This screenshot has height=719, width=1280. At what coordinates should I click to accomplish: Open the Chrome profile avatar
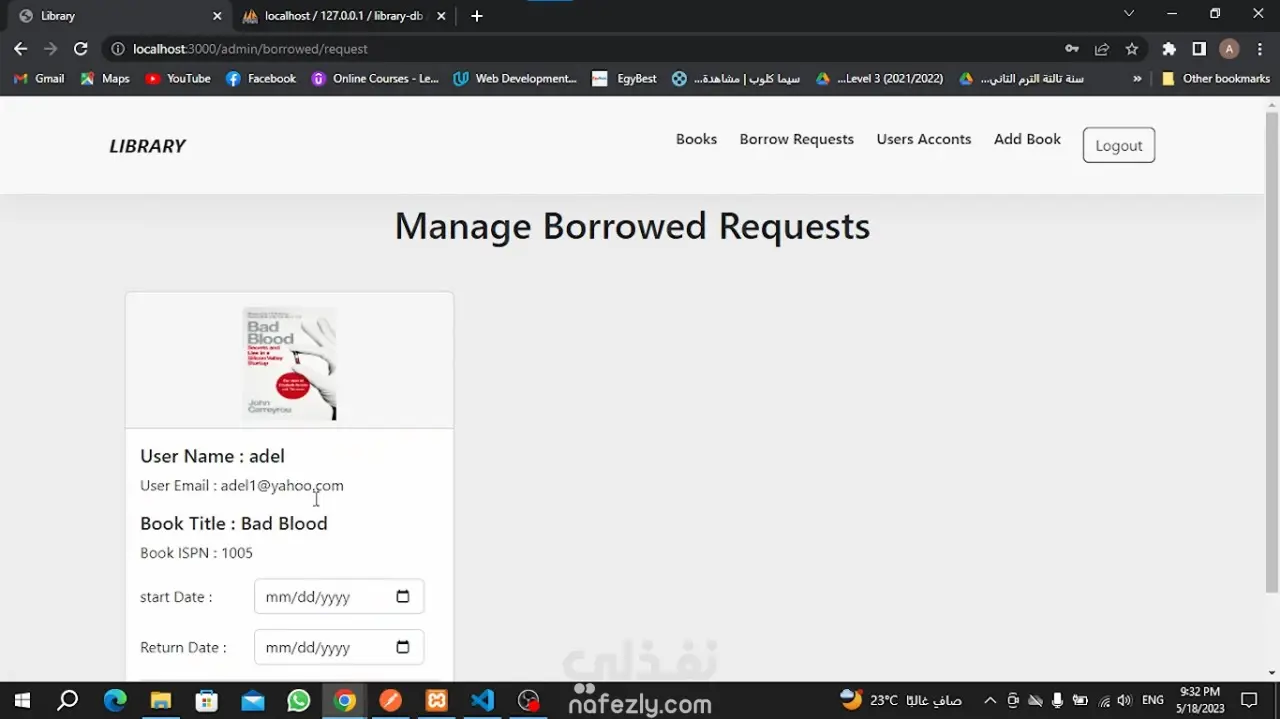[1230, 49]
